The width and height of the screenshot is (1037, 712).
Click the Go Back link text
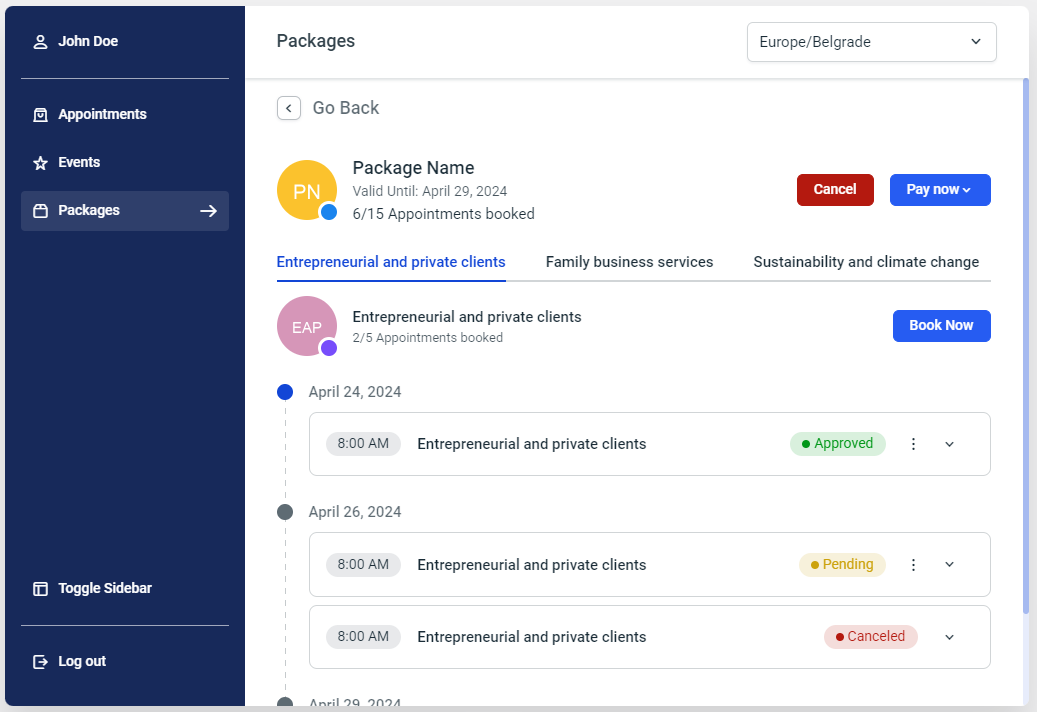point(346,108)
